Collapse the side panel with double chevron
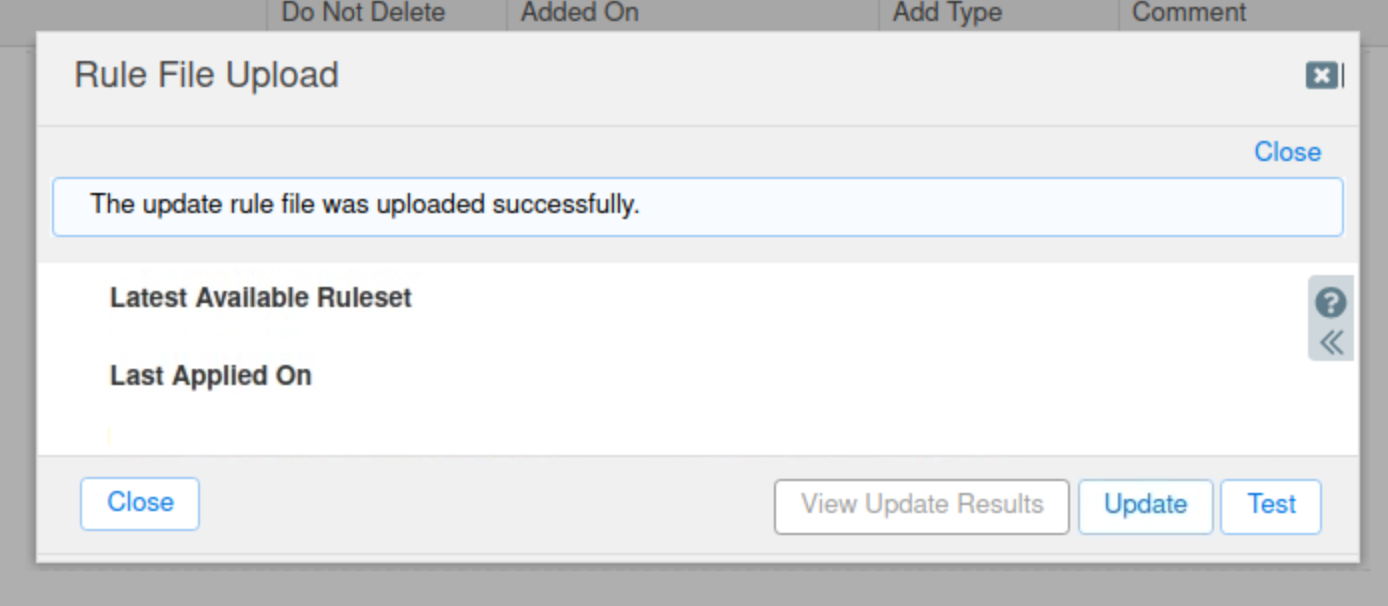The height and width of the screenshot is (606, 1388). tap(1330, 343)
